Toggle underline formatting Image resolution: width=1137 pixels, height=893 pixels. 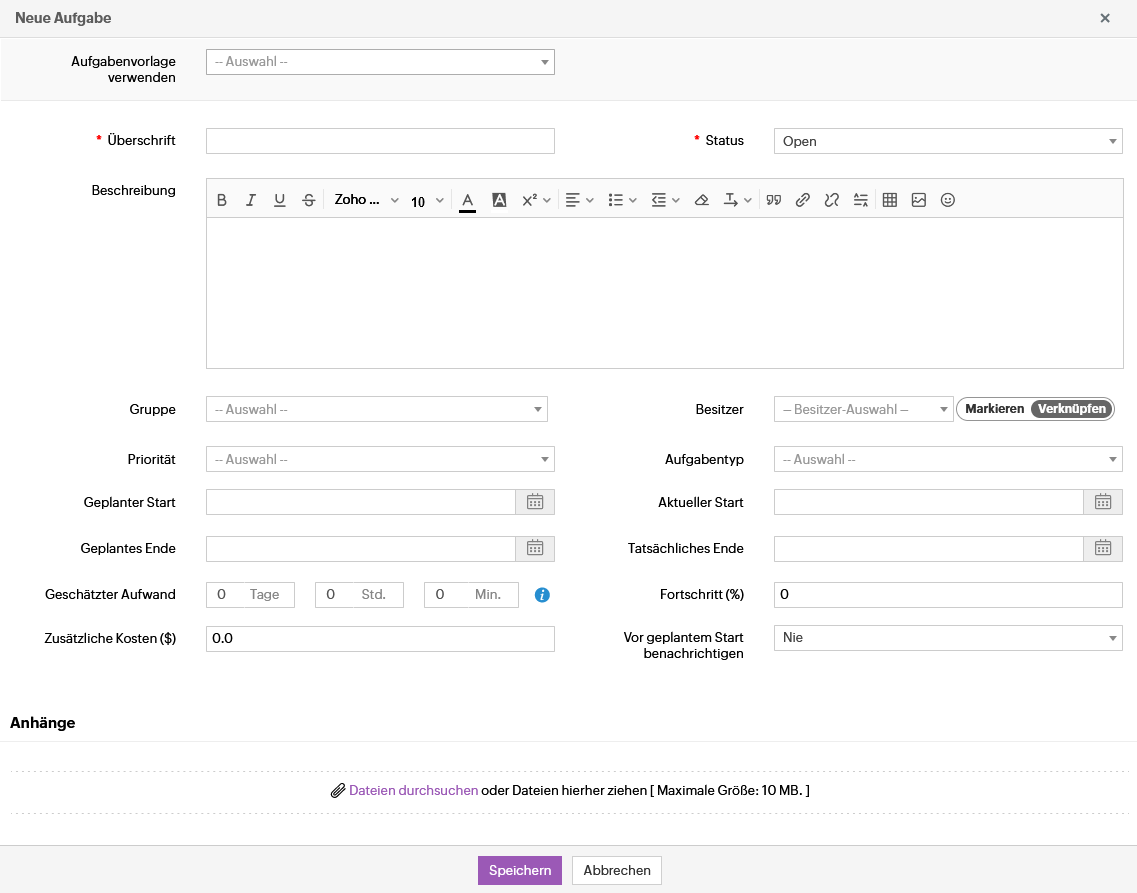coord(279,200)
